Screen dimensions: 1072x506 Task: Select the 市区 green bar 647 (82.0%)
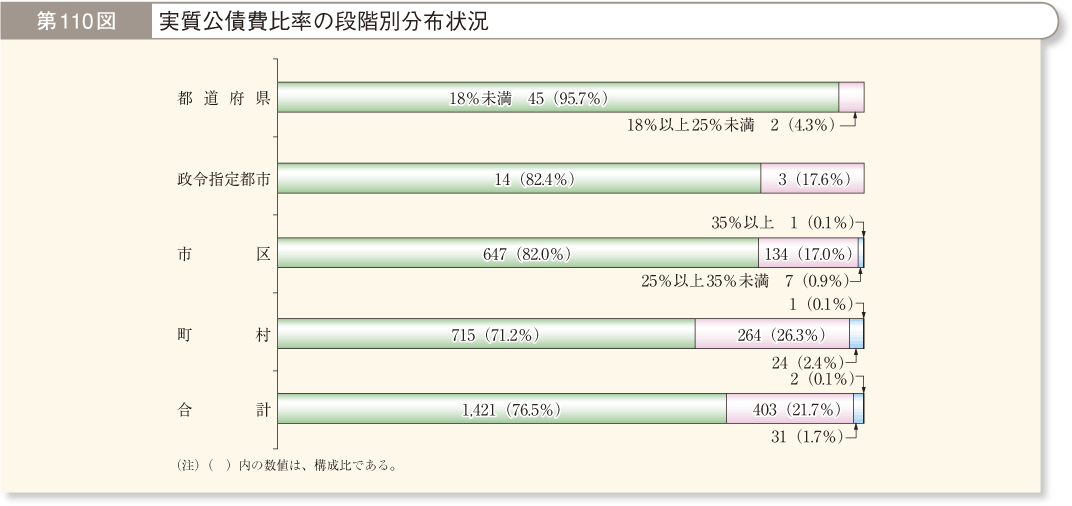pyautogui.click(x=518, y=253)
